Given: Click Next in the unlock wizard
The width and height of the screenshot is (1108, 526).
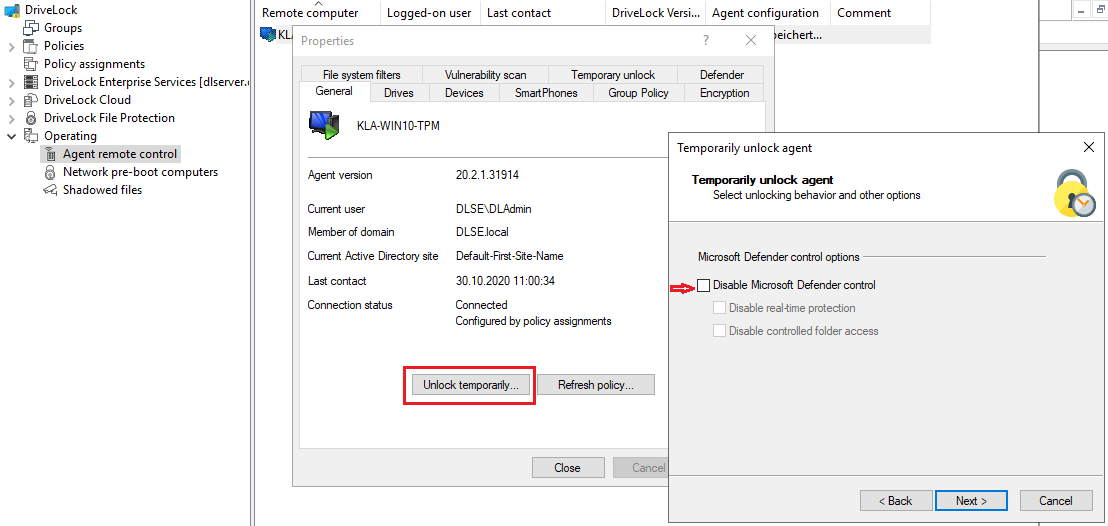Looking at the screenshot, I should pos(971,501).
